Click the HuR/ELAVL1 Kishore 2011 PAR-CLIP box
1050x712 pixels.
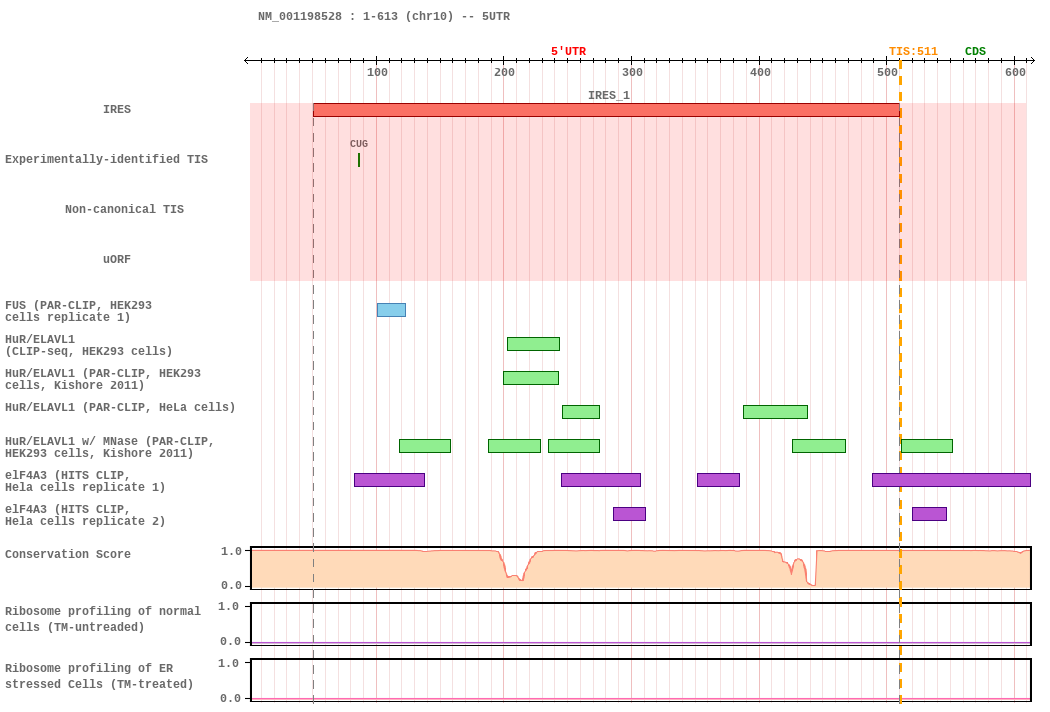click(530, 378)
